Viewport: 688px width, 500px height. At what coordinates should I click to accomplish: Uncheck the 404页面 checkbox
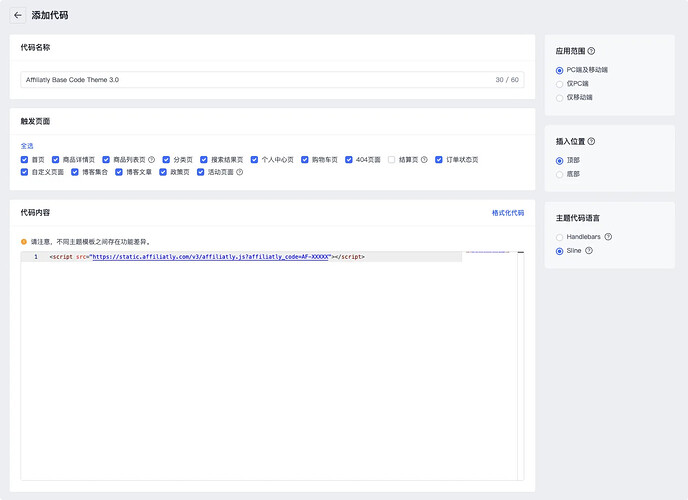(x=349, y=160)
